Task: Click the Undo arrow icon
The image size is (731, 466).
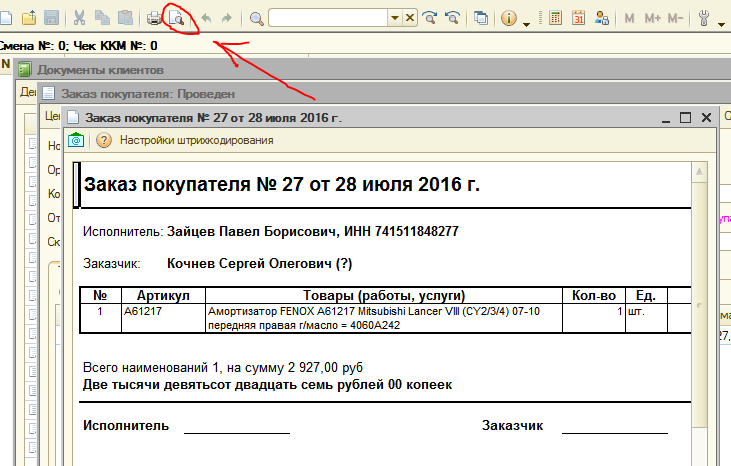Action: [206, 18]
